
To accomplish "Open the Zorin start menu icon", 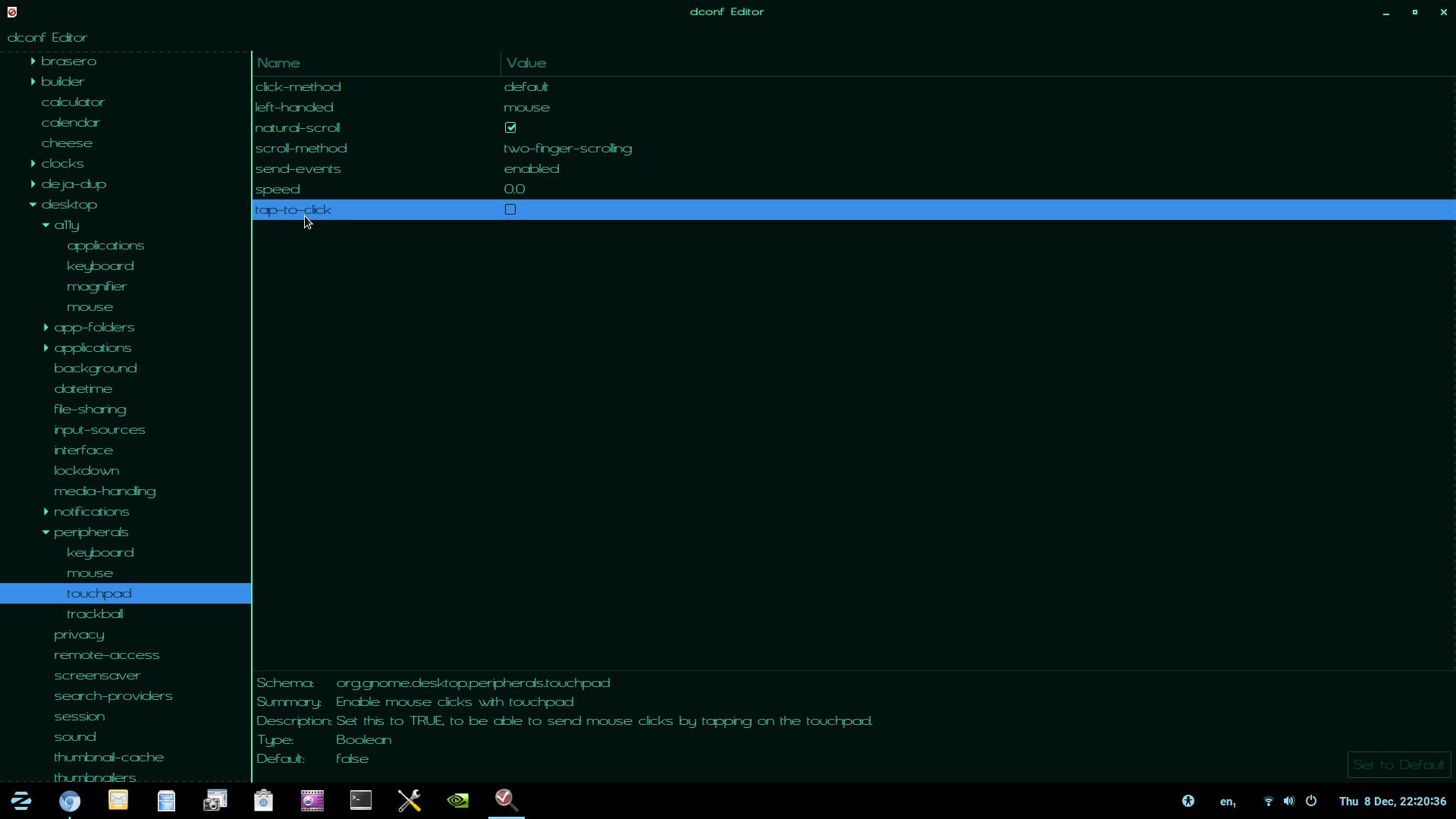I will click(21, 800).
